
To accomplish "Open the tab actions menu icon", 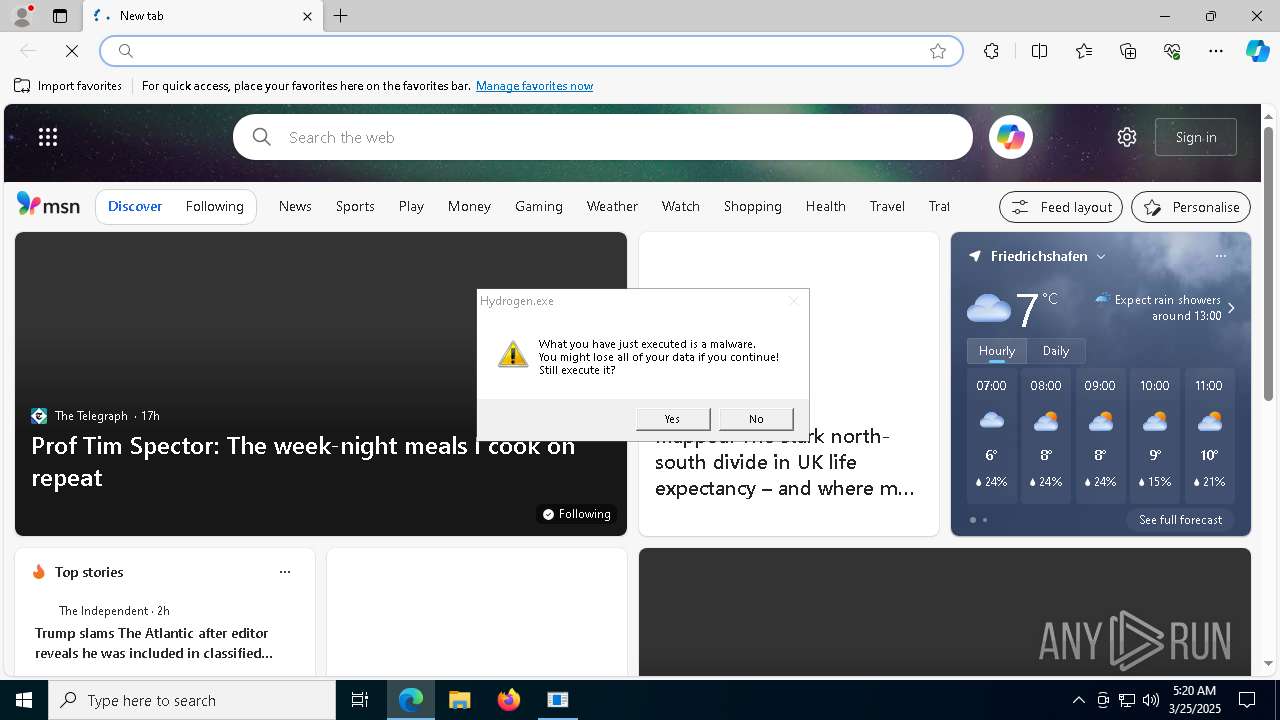I will (x=60, y=16).
